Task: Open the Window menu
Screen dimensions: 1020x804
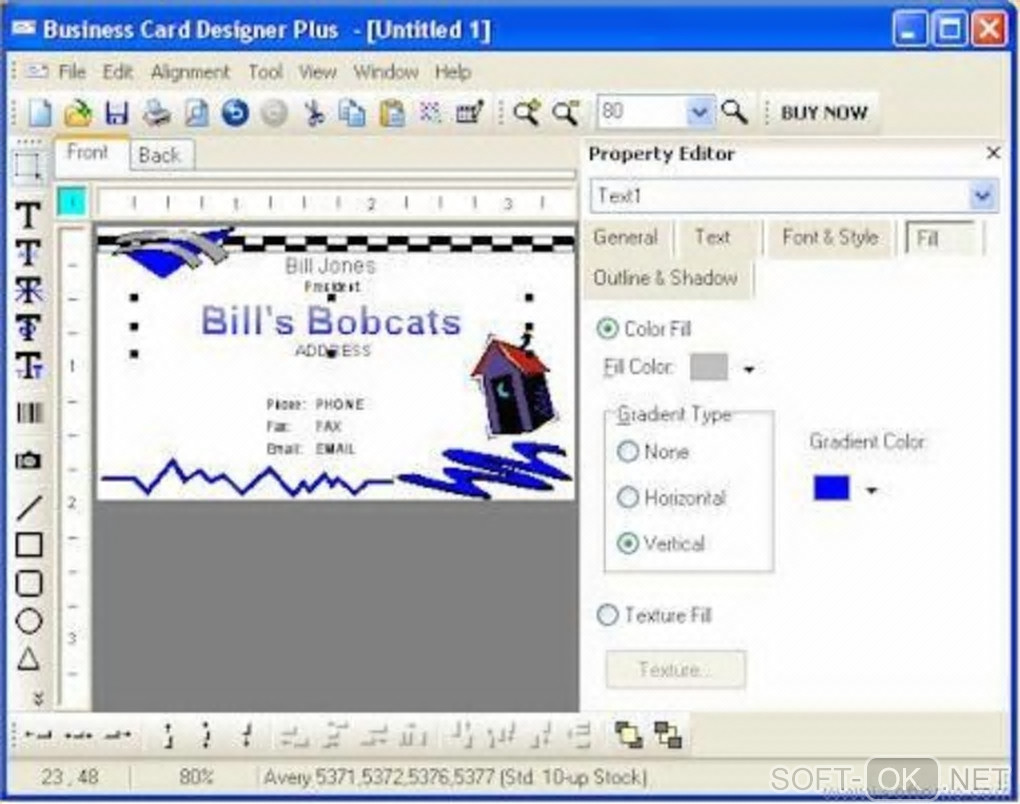Action: click(x=386, y=72)
